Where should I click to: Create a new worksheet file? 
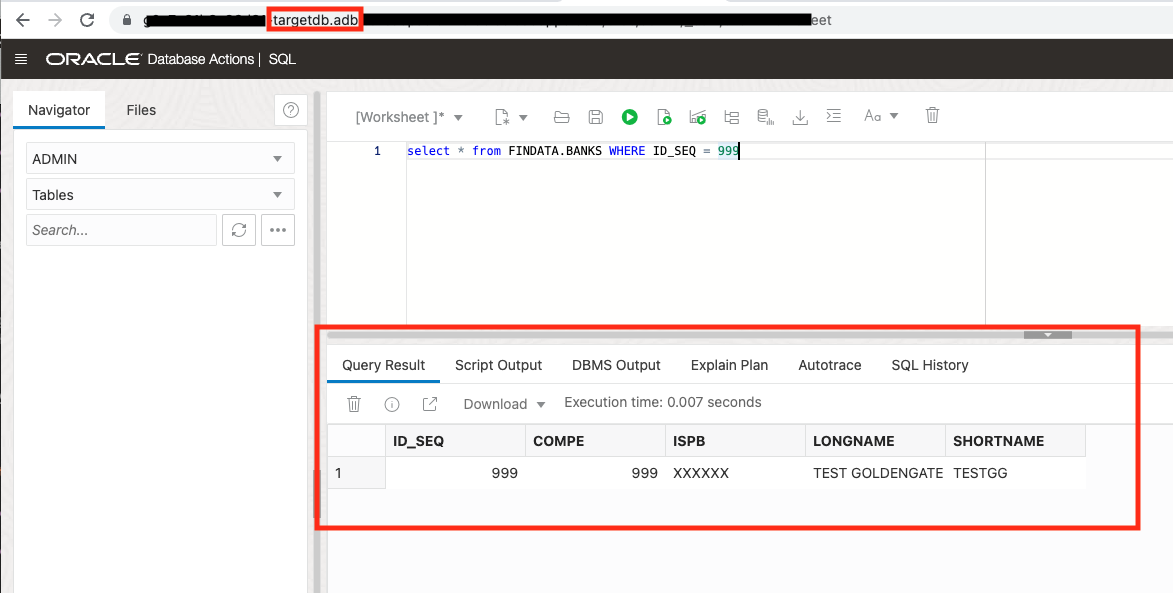pos(503,117)
